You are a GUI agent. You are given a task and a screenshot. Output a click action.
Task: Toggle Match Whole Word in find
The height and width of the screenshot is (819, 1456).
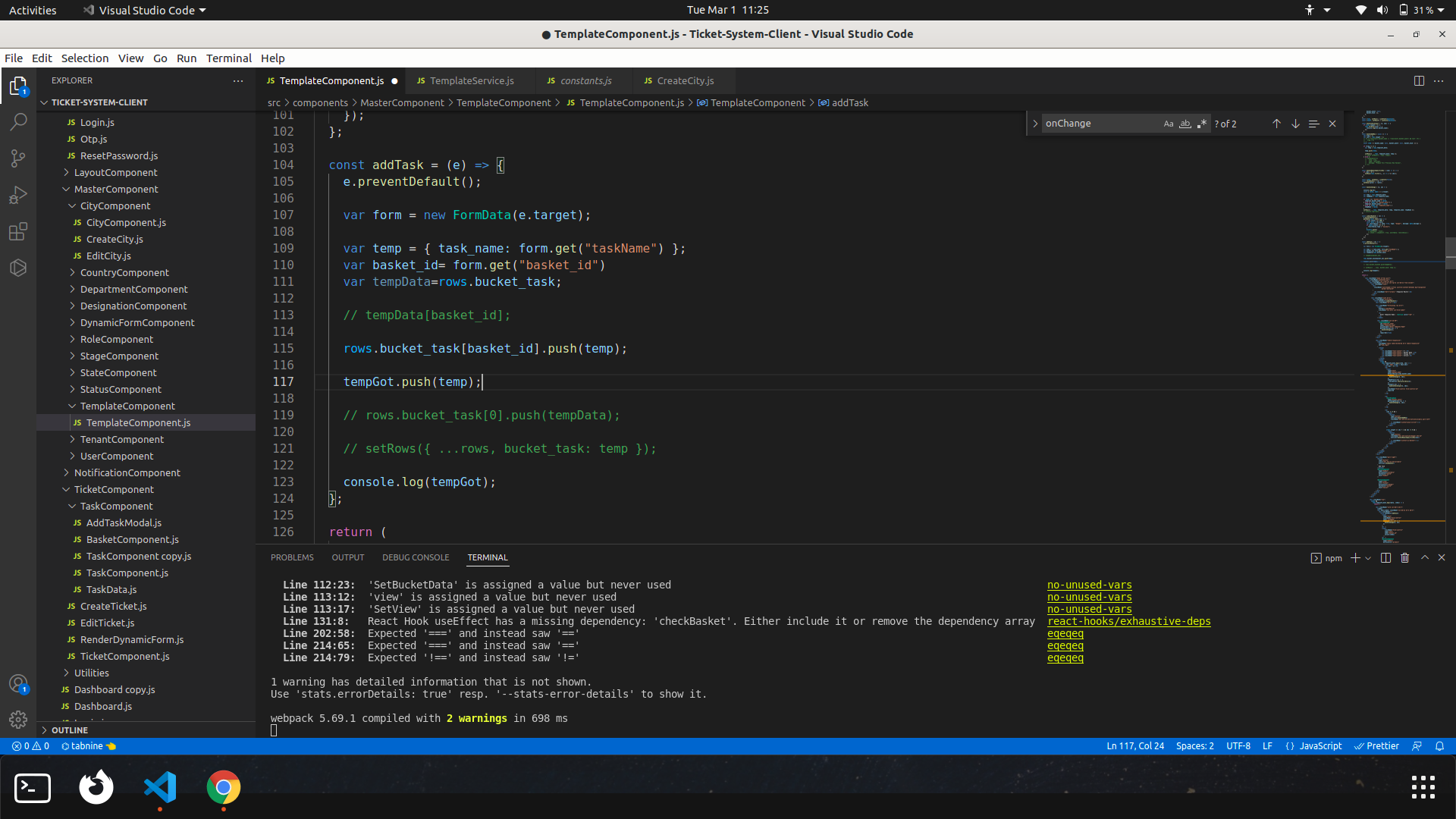1185,124
